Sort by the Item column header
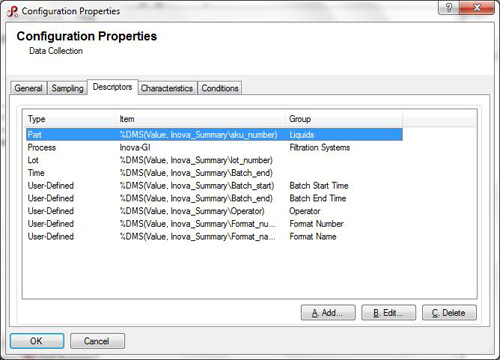This screenshot has height=360, width=500. click(200, 119)
